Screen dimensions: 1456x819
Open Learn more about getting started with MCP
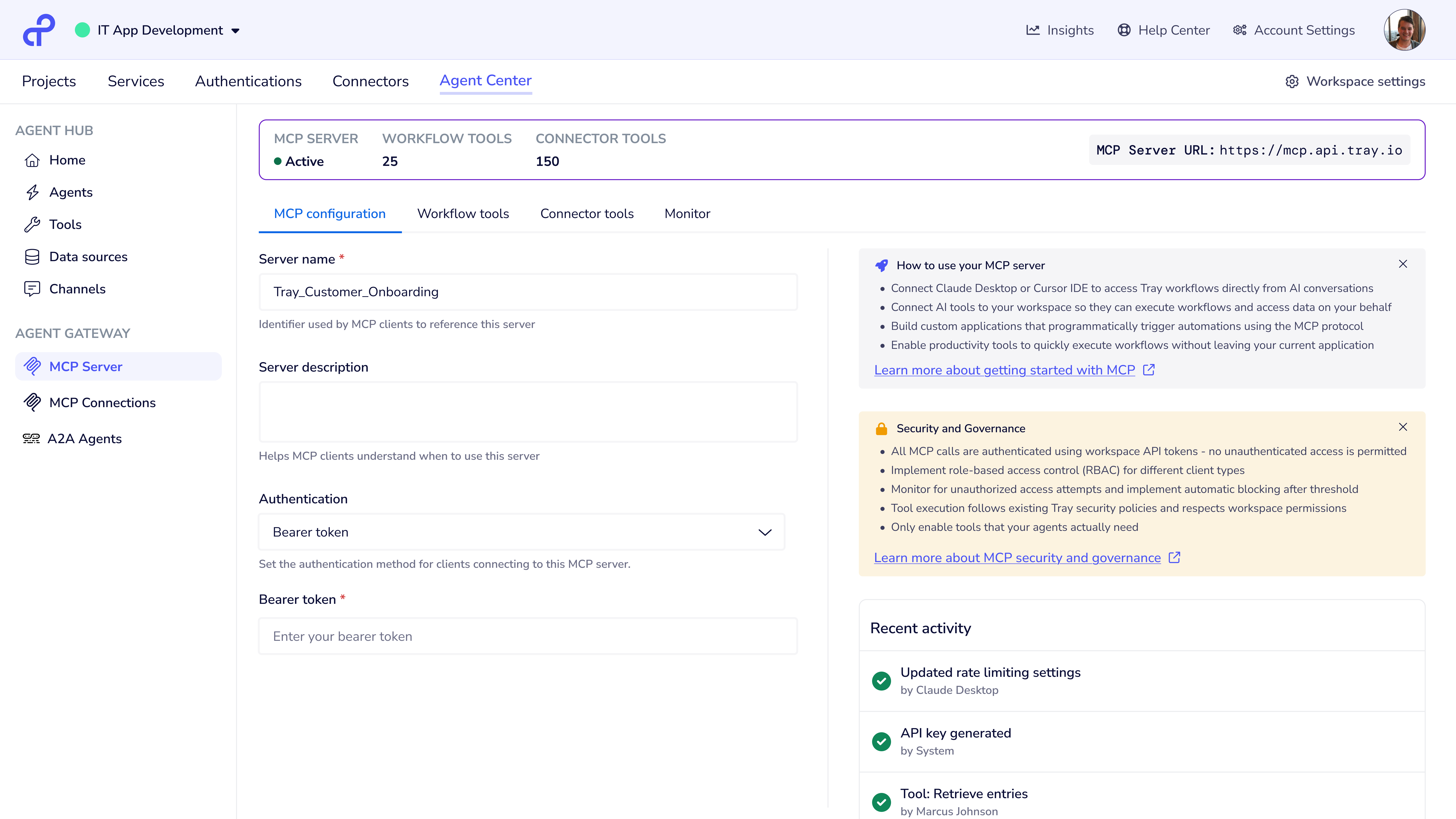(1004, 370)
